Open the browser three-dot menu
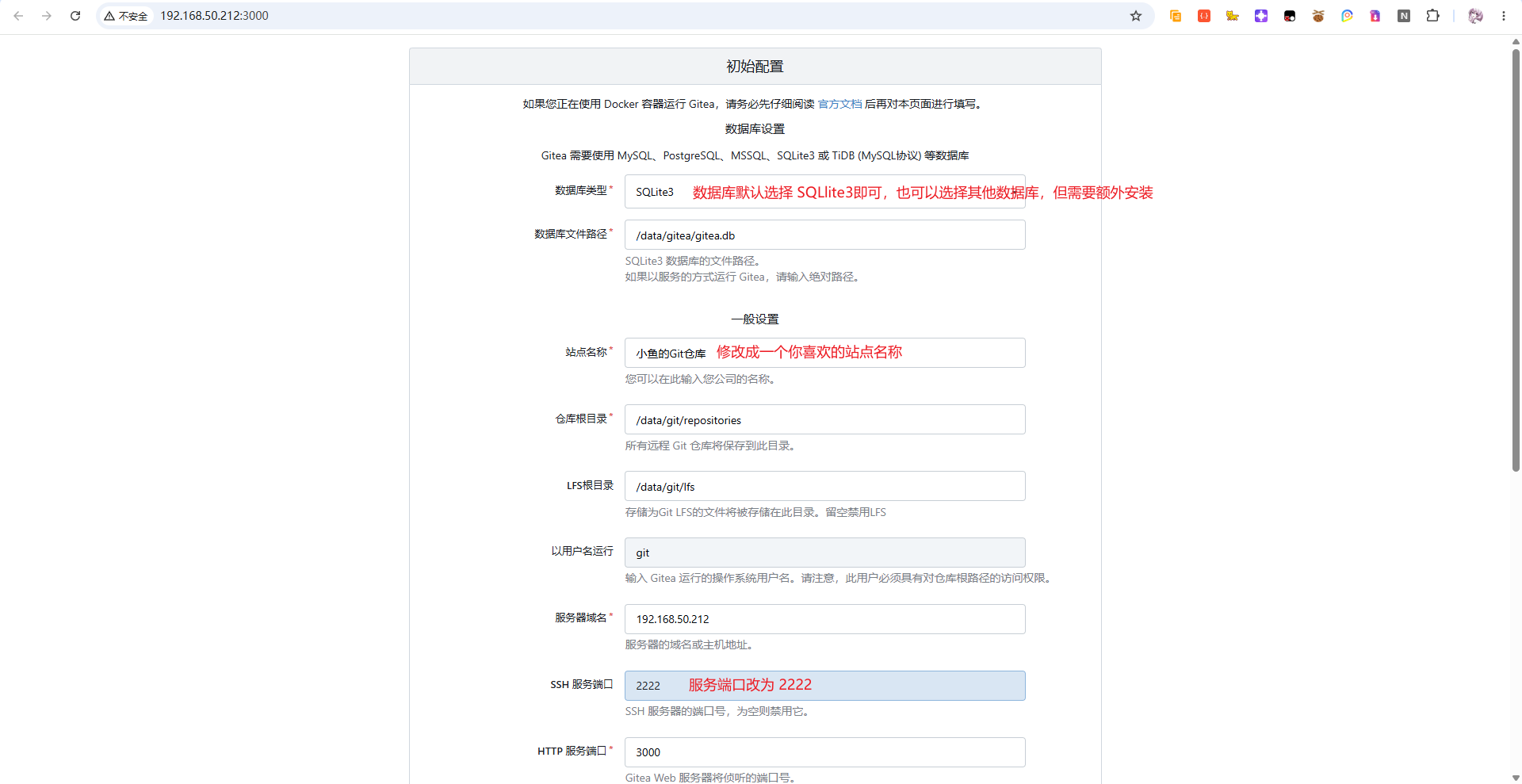 click(x=1504, y=16)
